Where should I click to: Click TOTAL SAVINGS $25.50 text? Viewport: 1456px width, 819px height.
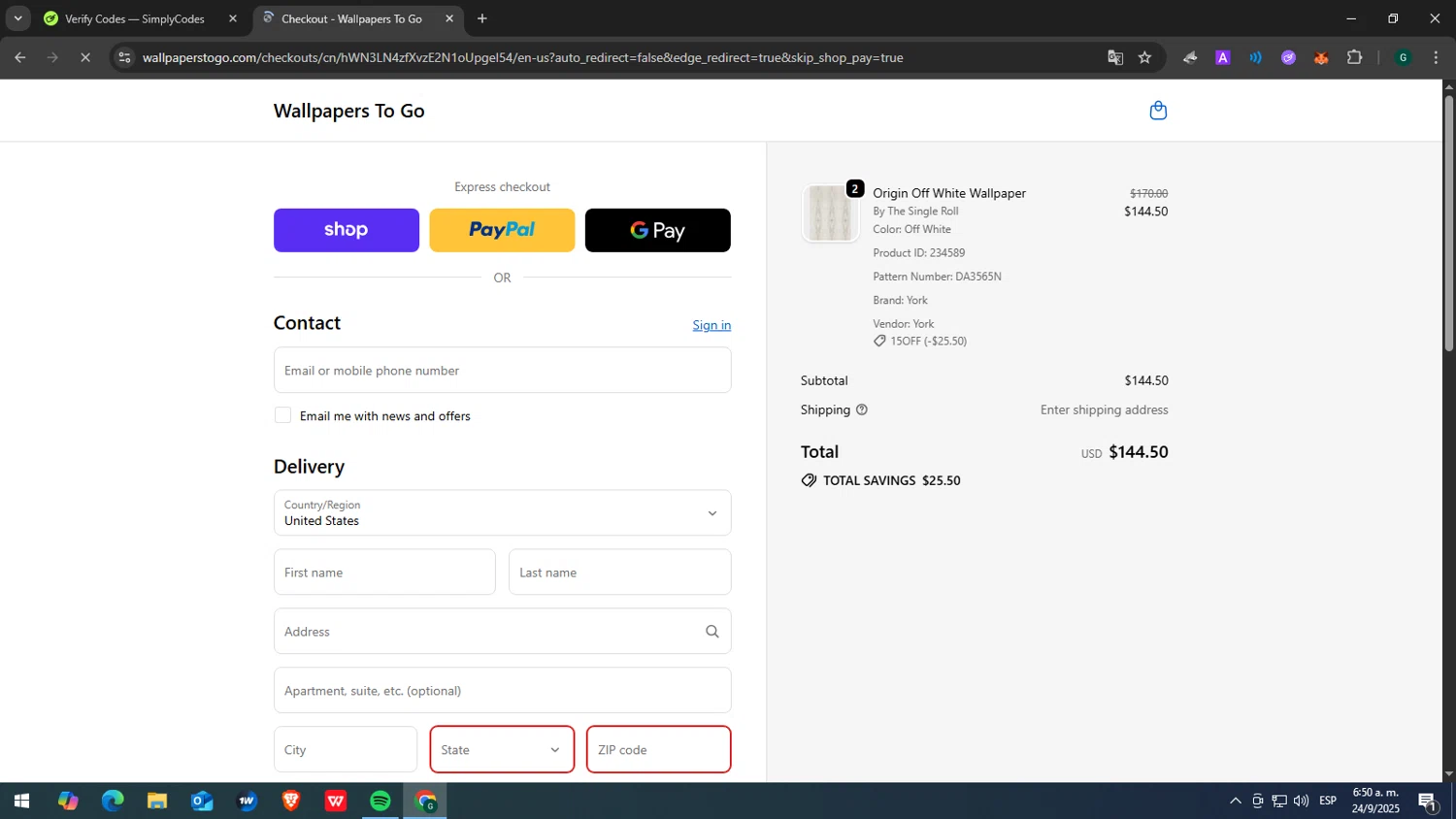pos(891,480)
